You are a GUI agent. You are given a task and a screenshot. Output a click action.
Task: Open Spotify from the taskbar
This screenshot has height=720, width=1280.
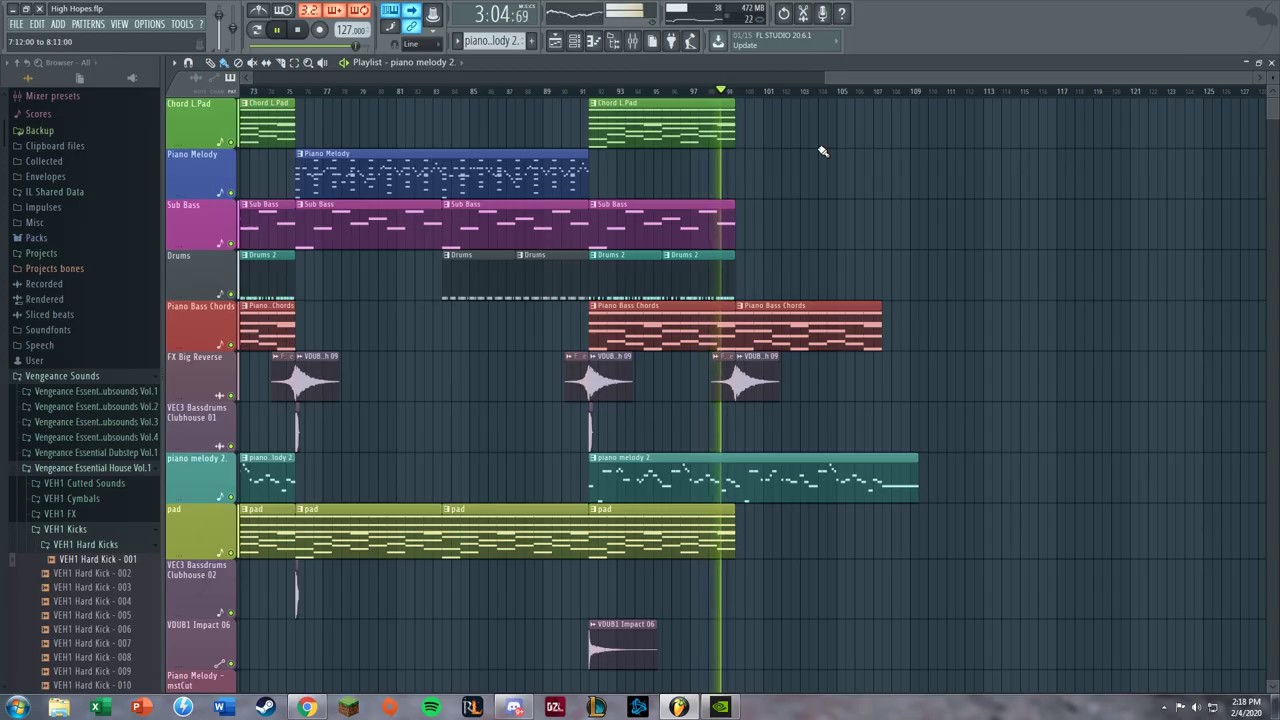point(431,707)
